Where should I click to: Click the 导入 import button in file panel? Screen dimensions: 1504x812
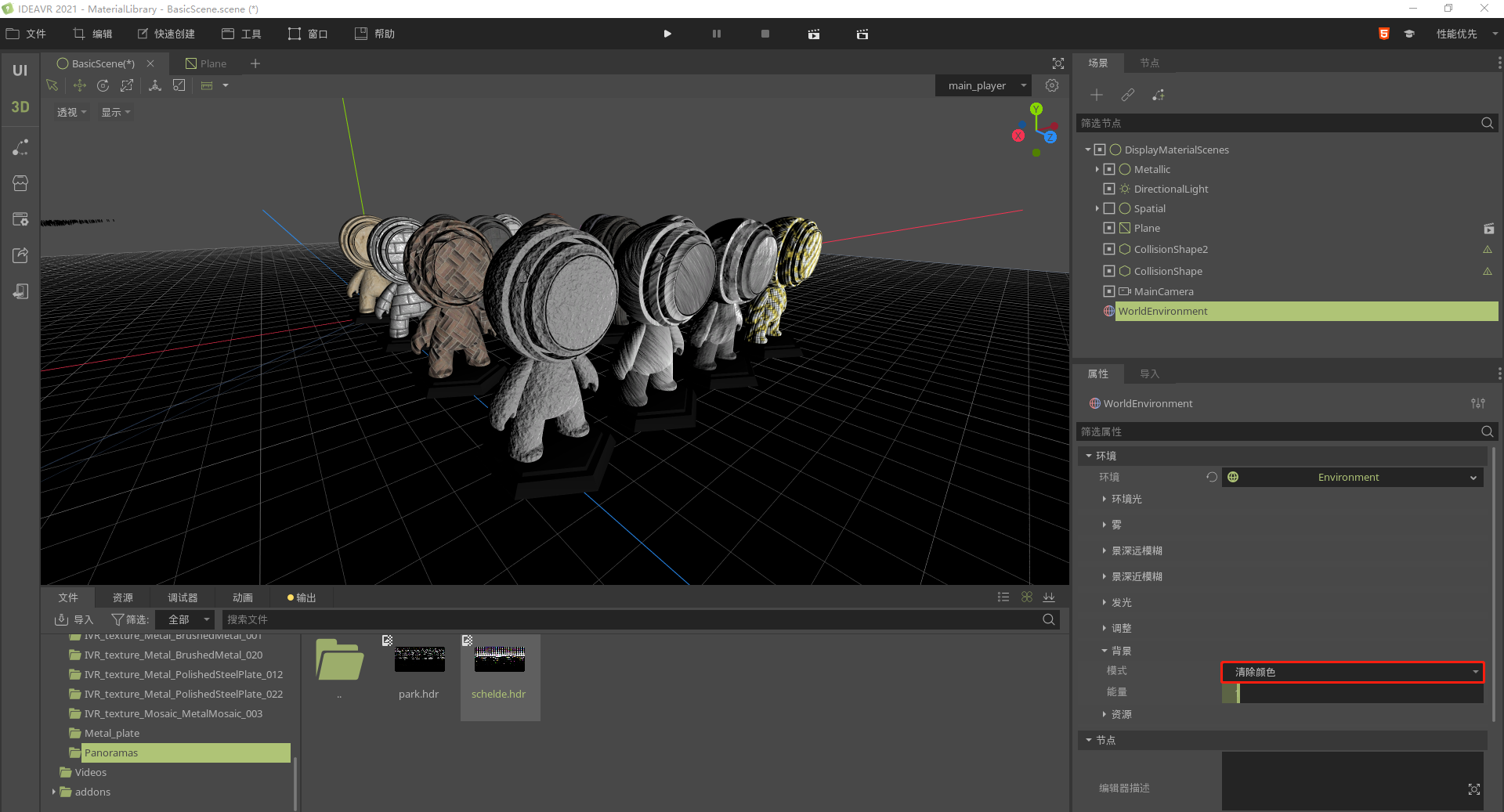coord(74,619)
